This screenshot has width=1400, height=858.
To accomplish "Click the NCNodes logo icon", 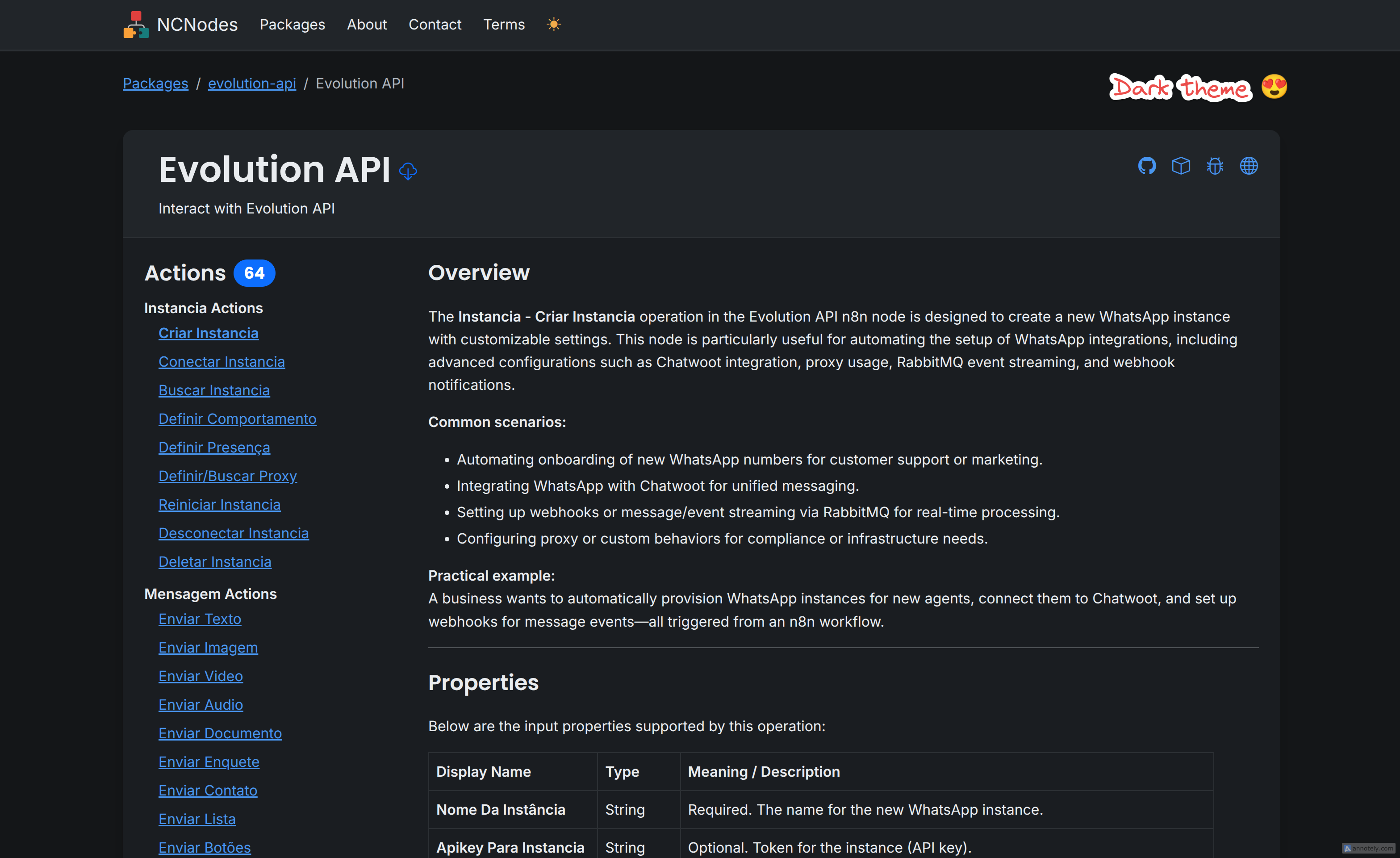I will (x=136, y=25).
